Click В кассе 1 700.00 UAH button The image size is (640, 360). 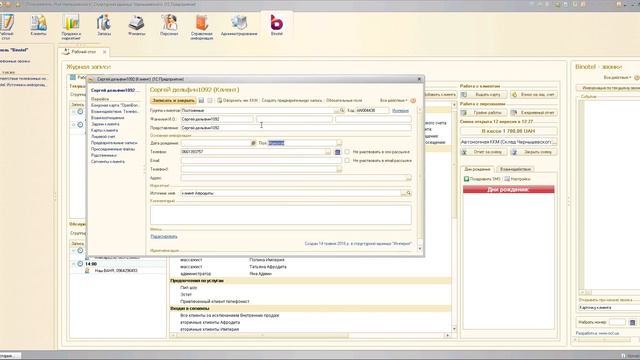tap(509, 131)
